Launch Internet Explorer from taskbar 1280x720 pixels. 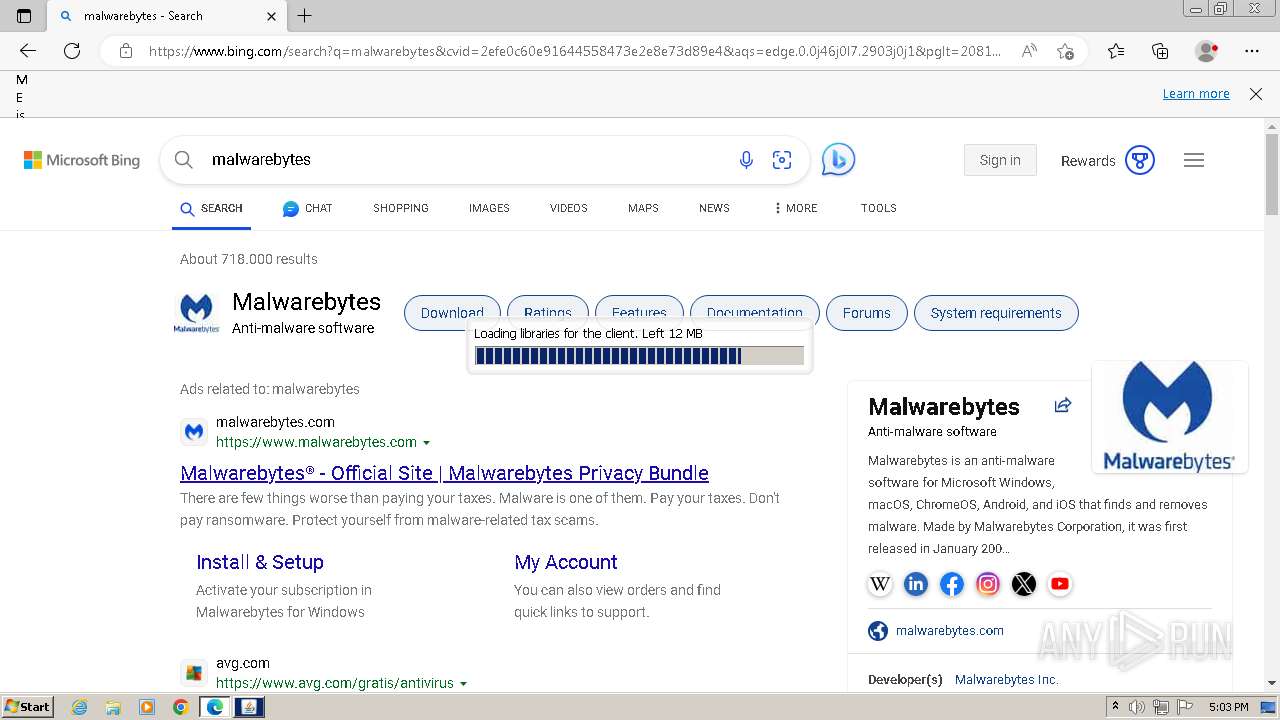coord(79,707)
